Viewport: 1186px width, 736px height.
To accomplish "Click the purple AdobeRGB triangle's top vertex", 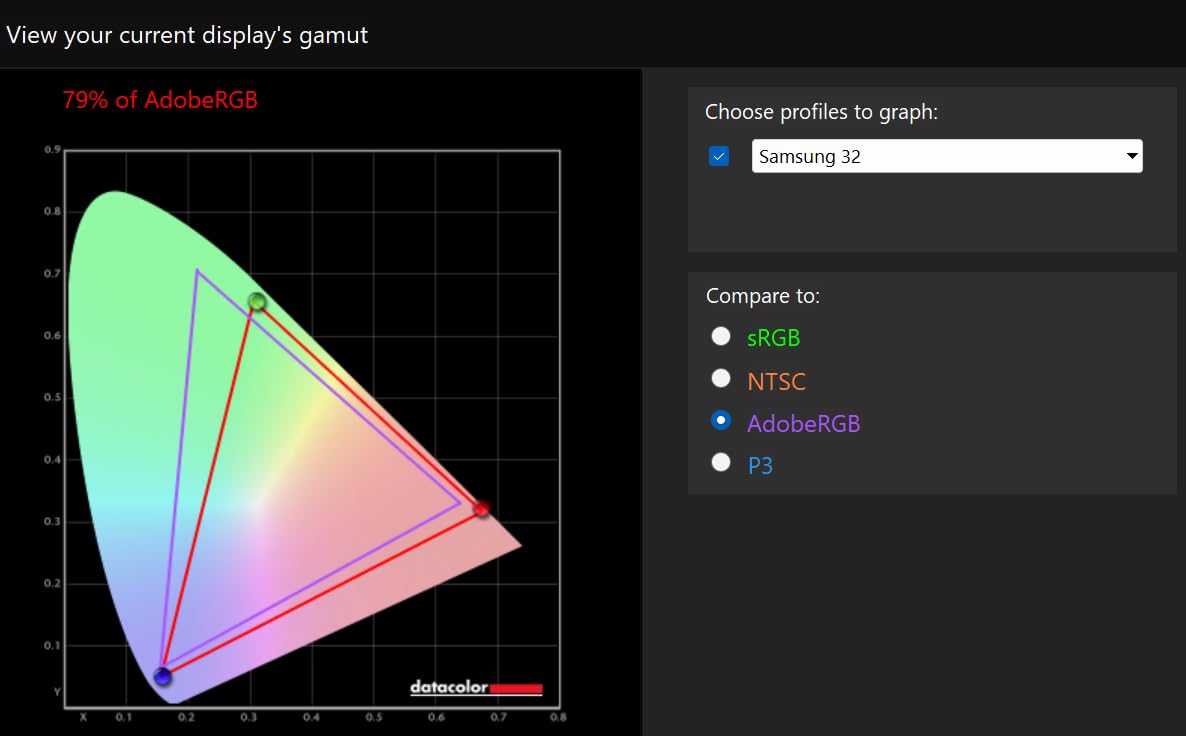I will point(198,270).
